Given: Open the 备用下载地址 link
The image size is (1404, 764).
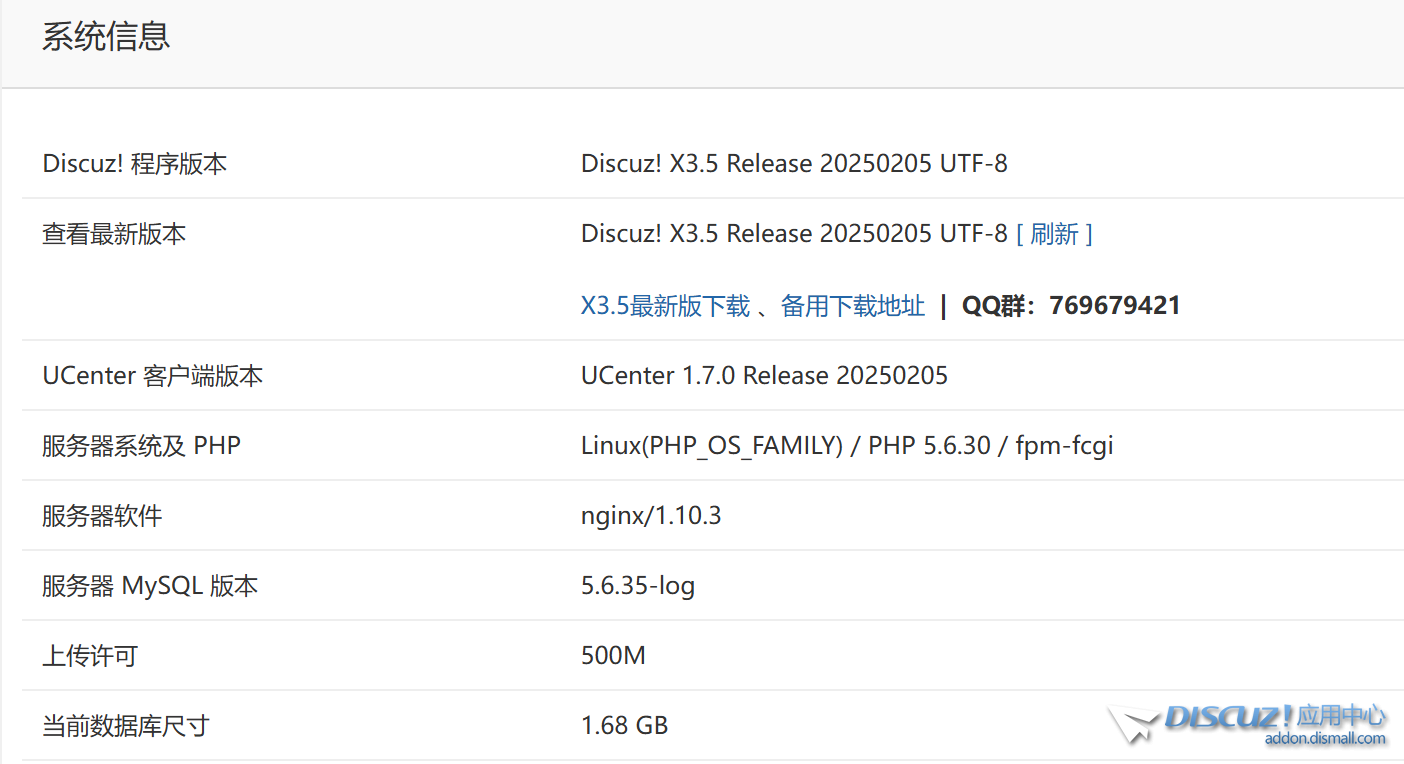Looking at the screenshot, I should [853, 306].
